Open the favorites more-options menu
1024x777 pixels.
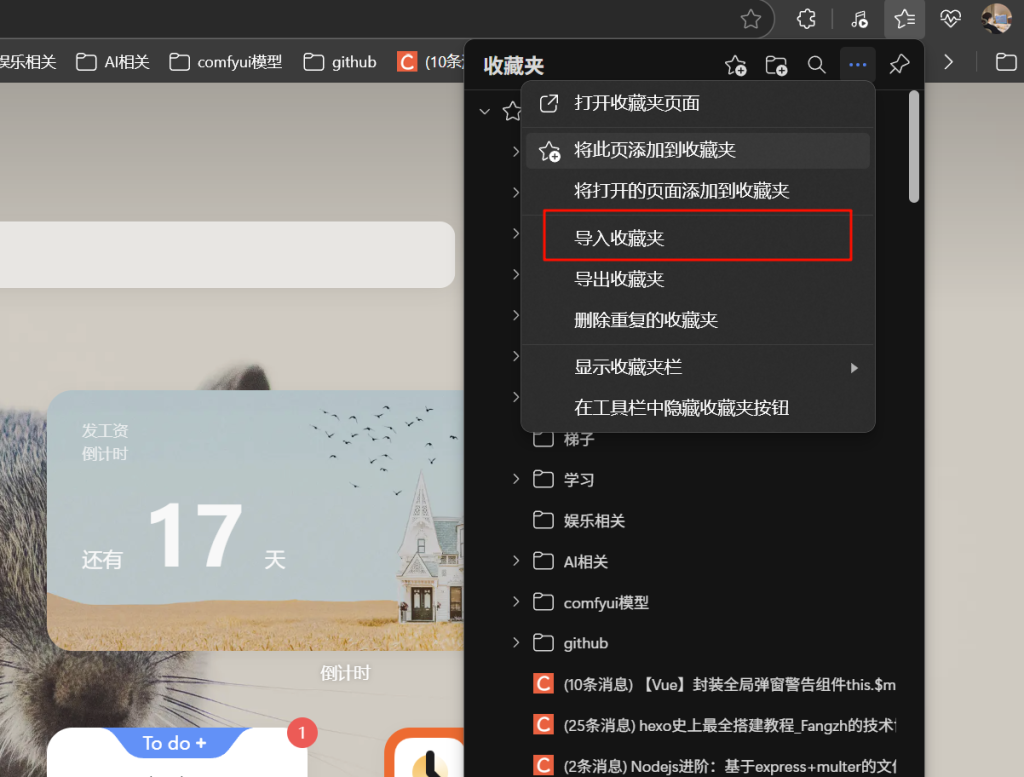coord(857,65)
